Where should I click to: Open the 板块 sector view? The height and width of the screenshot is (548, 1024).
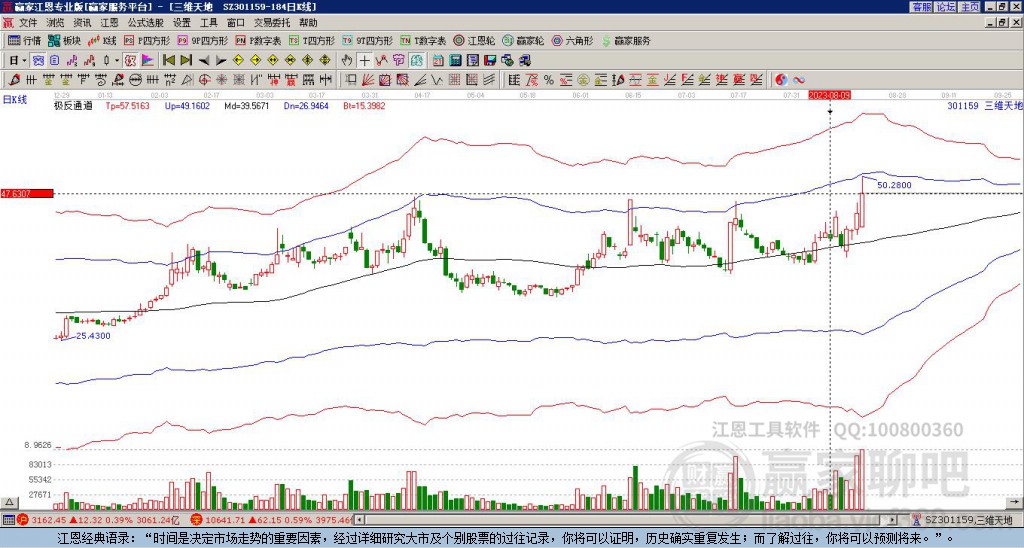(x=65, y=40)
